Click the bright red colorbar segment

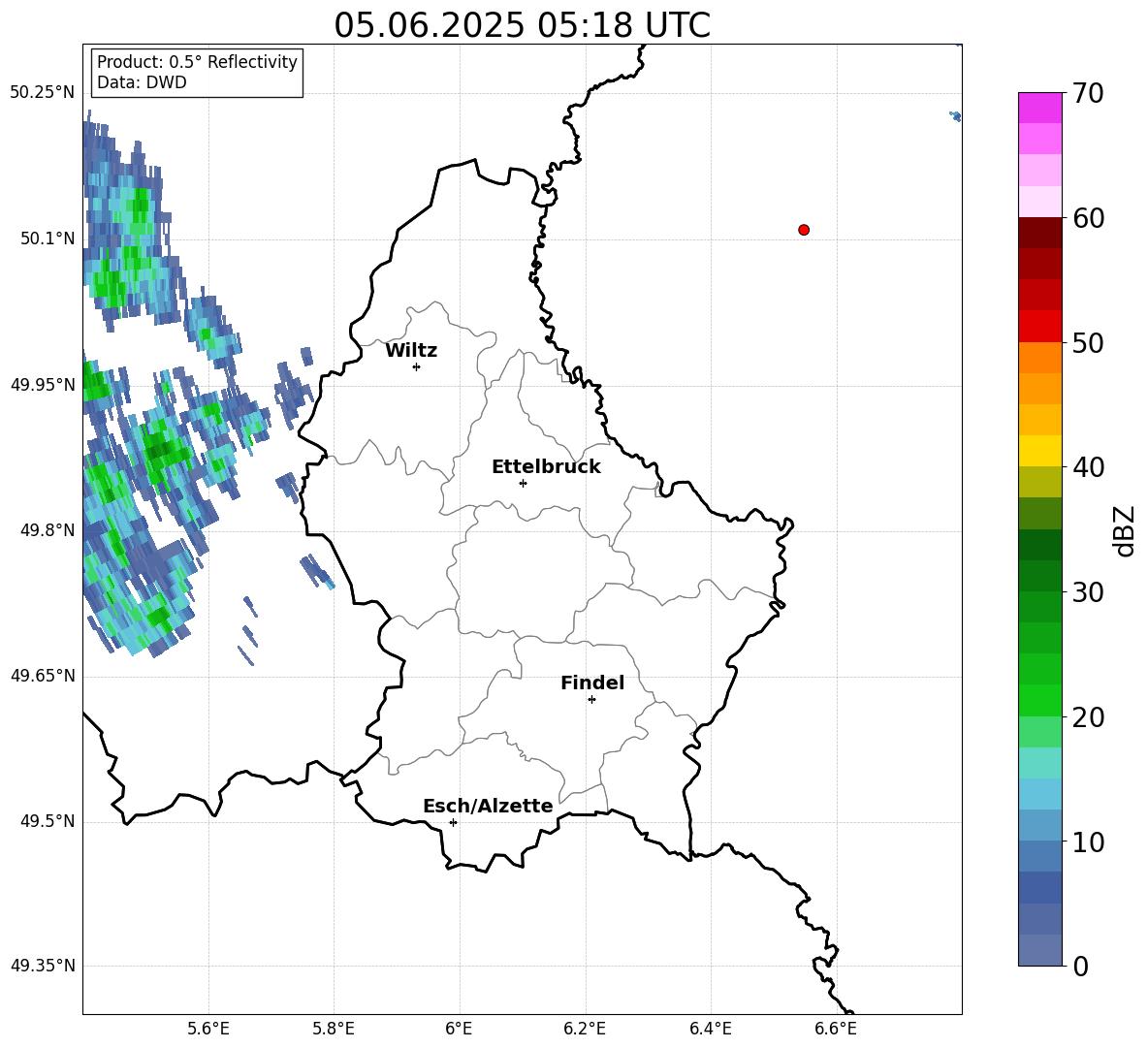click(1039, 327)
